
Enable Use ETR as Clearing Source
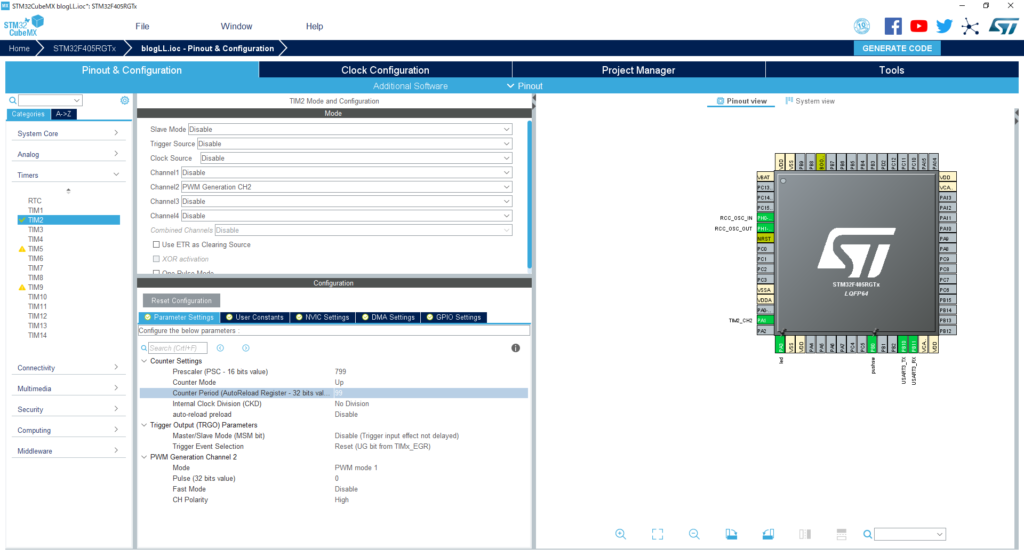pyautogui.click(x=156, y=244)
